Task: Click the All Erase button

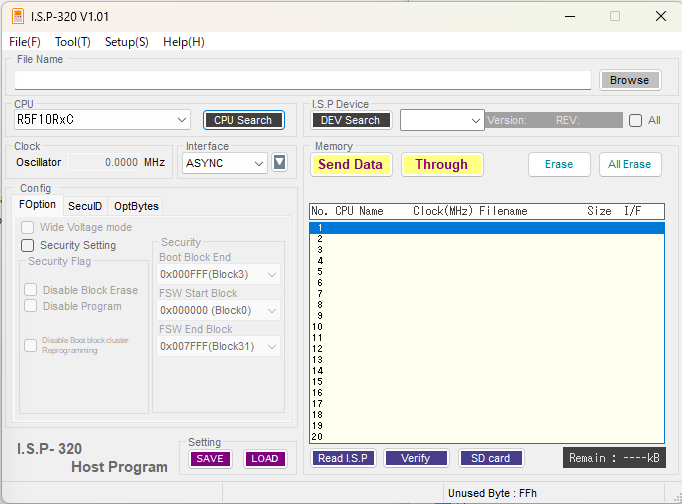Action: pyautogui.click(x=630, y=164)
